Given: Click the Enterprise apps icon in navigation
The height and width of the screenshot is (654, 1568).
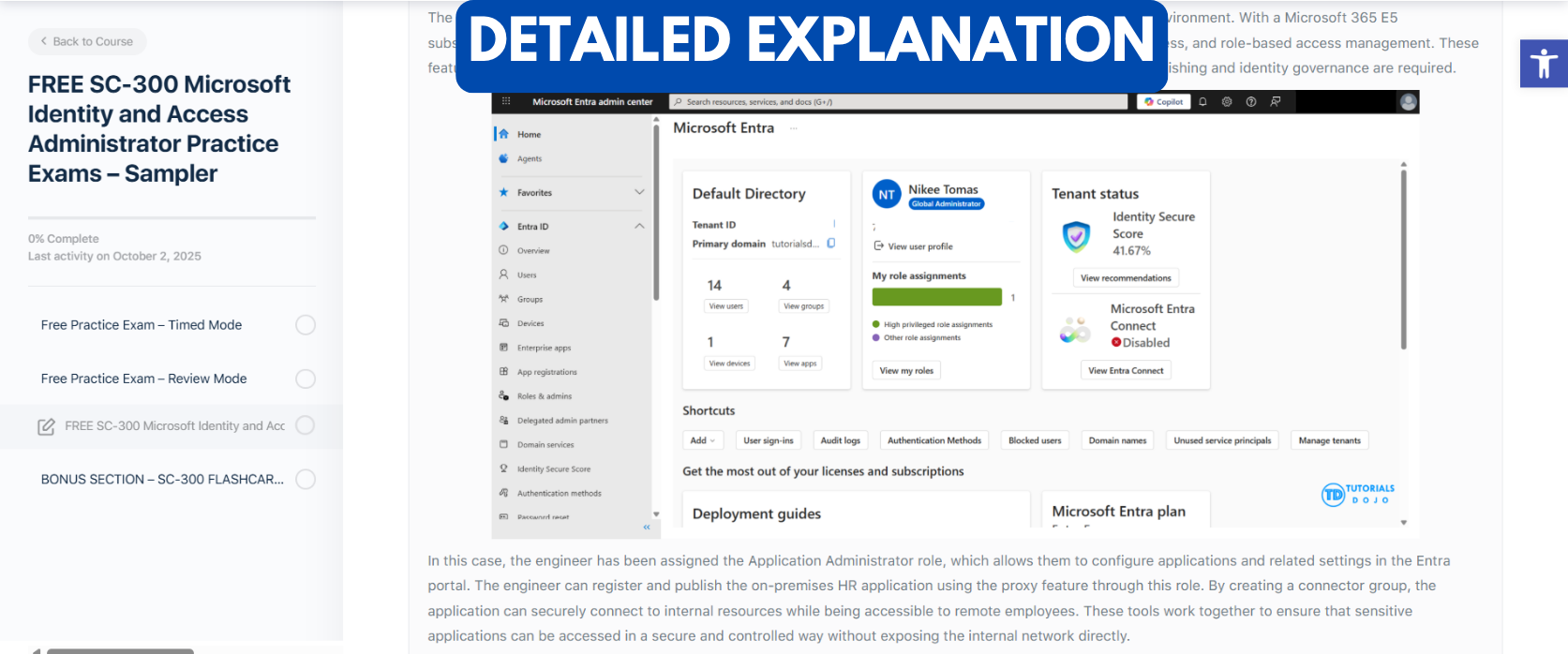Looking at the screenshot, I should pyautogui.click(x=504, y=348).
